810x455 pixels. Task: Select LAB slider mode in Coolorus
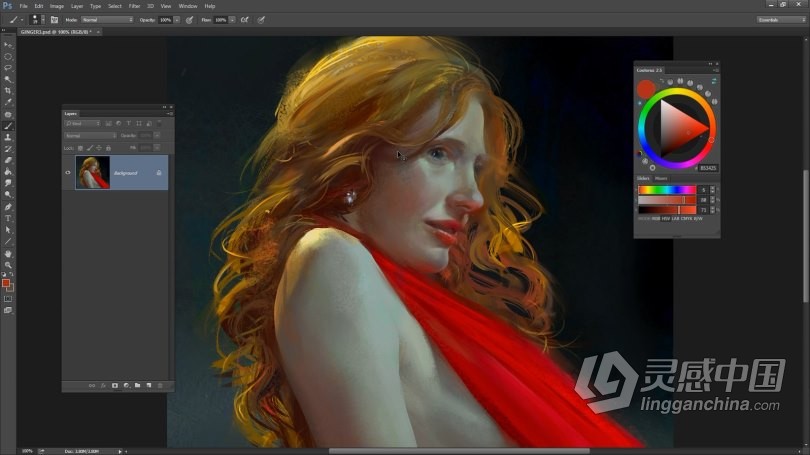(675, 218)
